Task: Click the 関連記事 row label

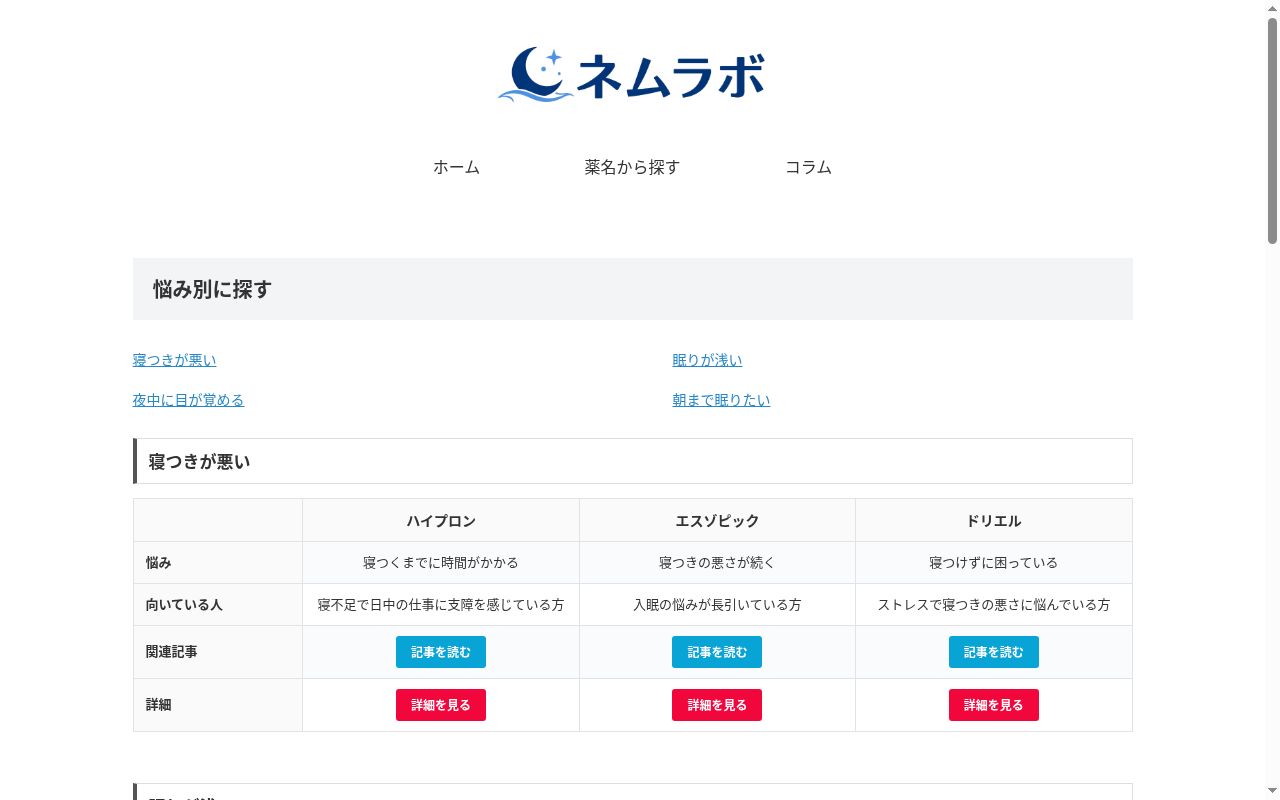Action: (x=218, y=652)
